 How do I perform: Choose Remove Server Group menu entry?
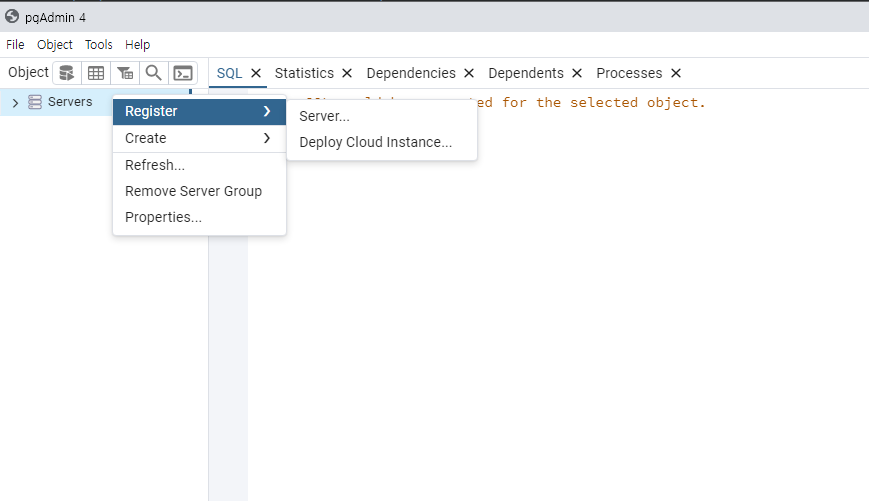200,191
